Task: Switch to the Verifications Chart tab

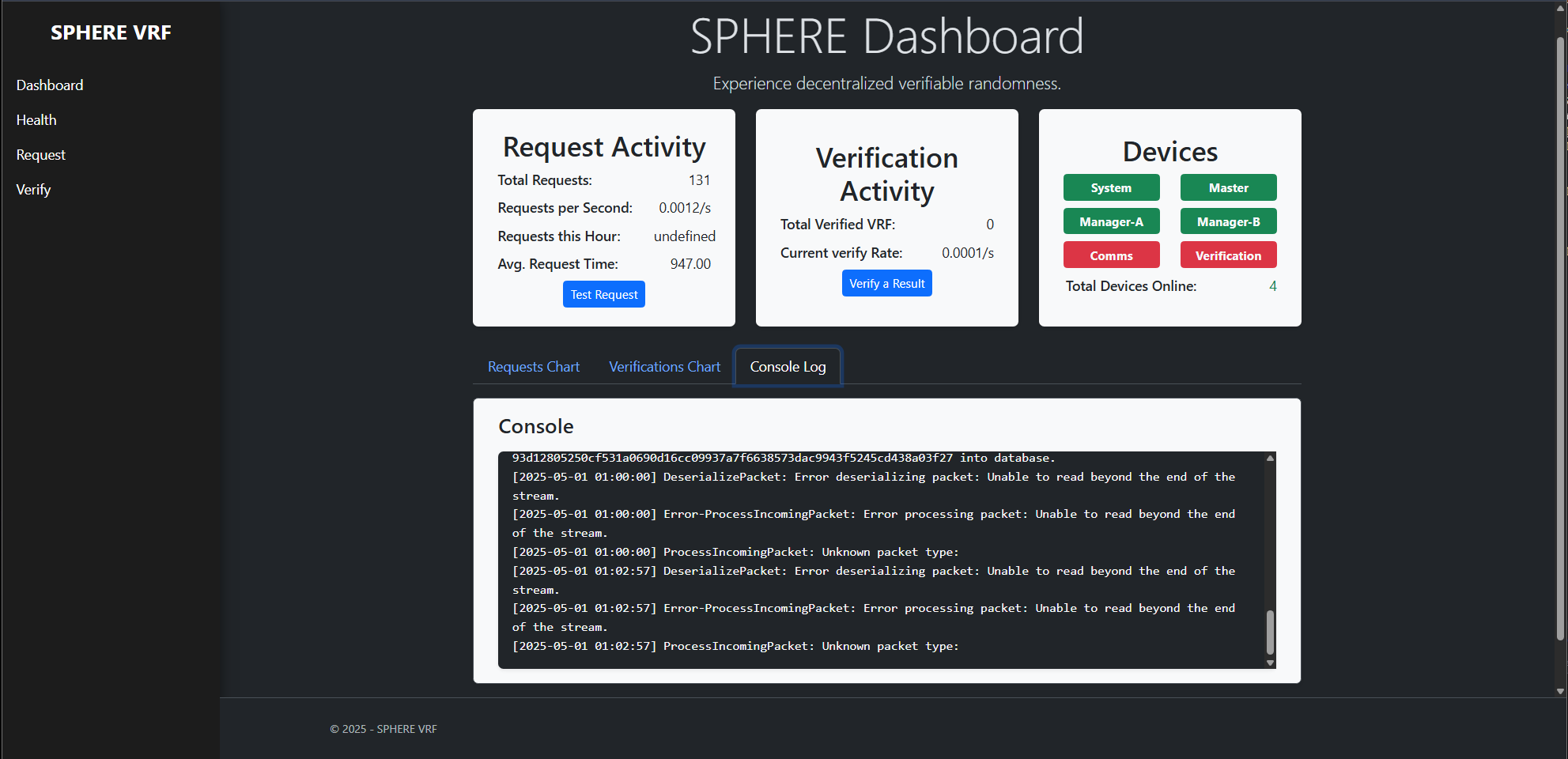Action: (664, 366)
